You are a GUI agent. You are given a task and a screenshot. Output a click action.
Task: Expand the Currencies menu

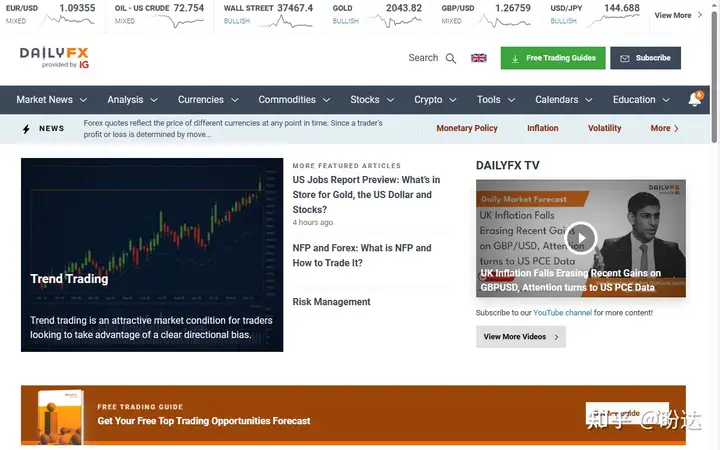tap(208, 100)
